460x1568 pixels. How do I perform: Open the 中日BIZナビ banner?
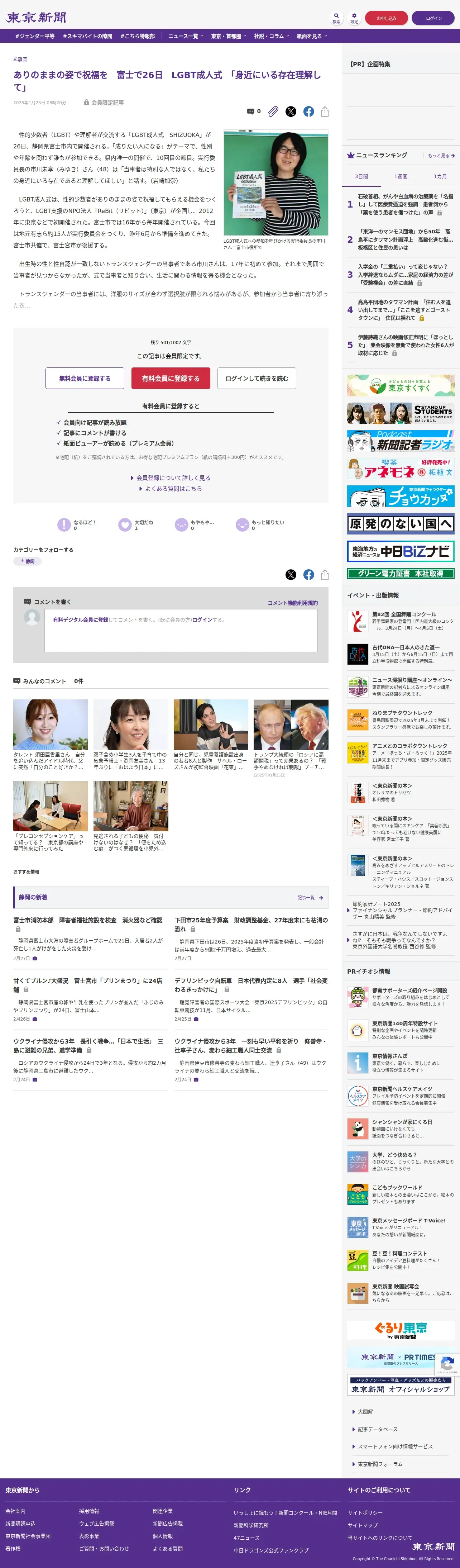click(401, 551)
